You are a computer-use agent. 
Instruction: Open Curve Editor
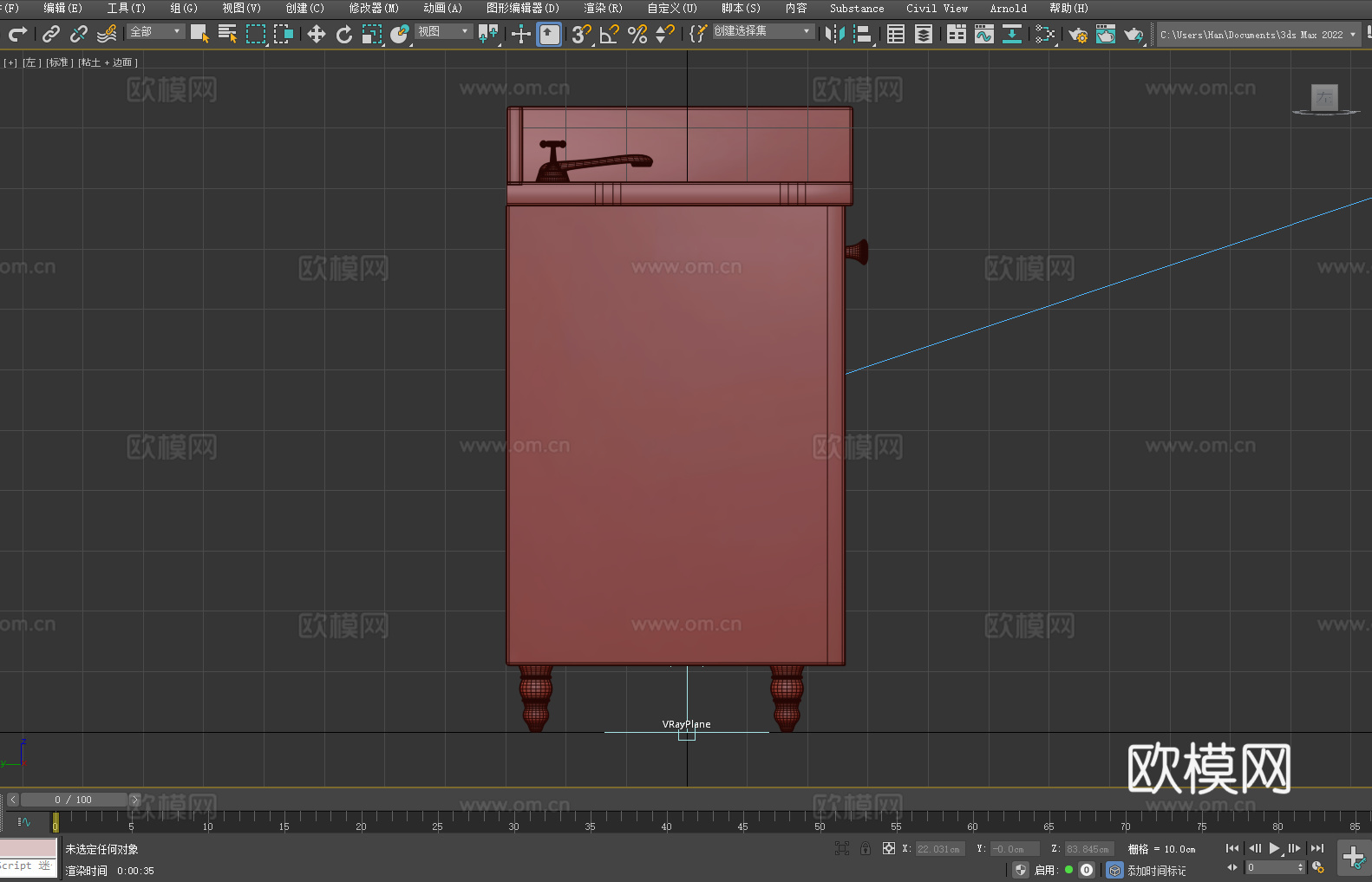984,34
